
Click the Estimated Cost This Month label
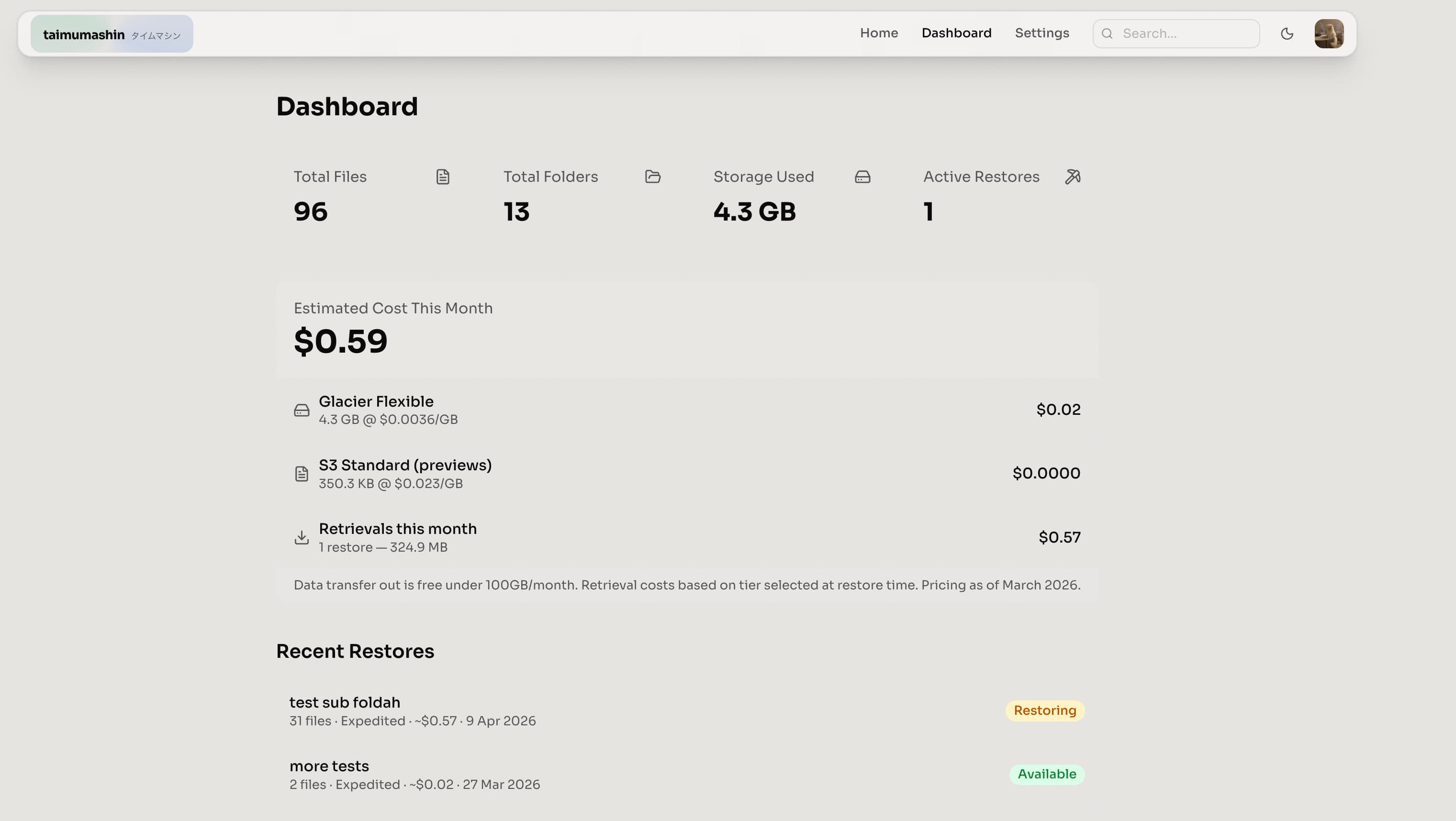[393, 308]
